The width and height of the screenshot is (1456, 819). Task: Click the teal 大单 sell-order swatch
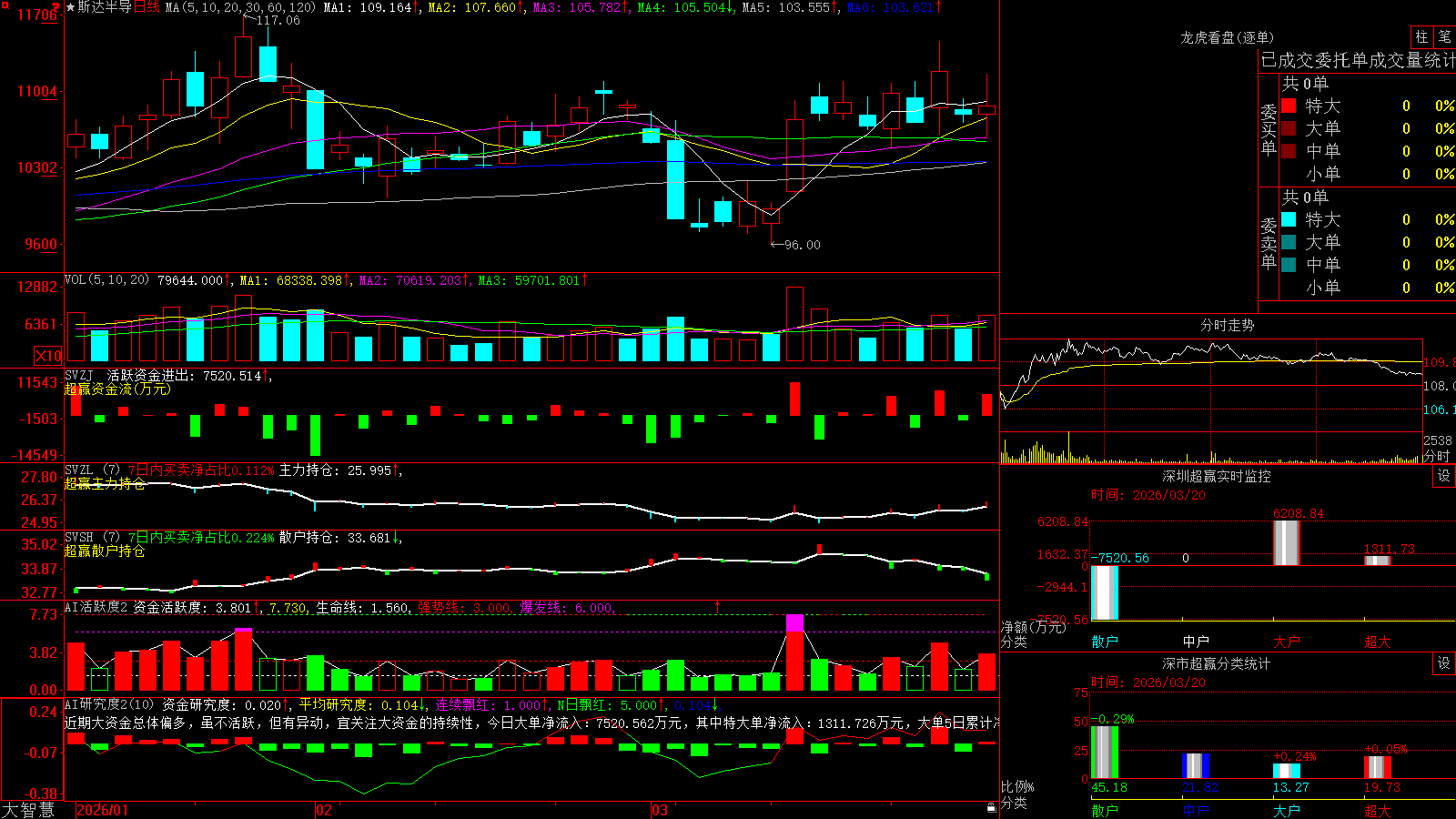click(x=1289, y=242)
